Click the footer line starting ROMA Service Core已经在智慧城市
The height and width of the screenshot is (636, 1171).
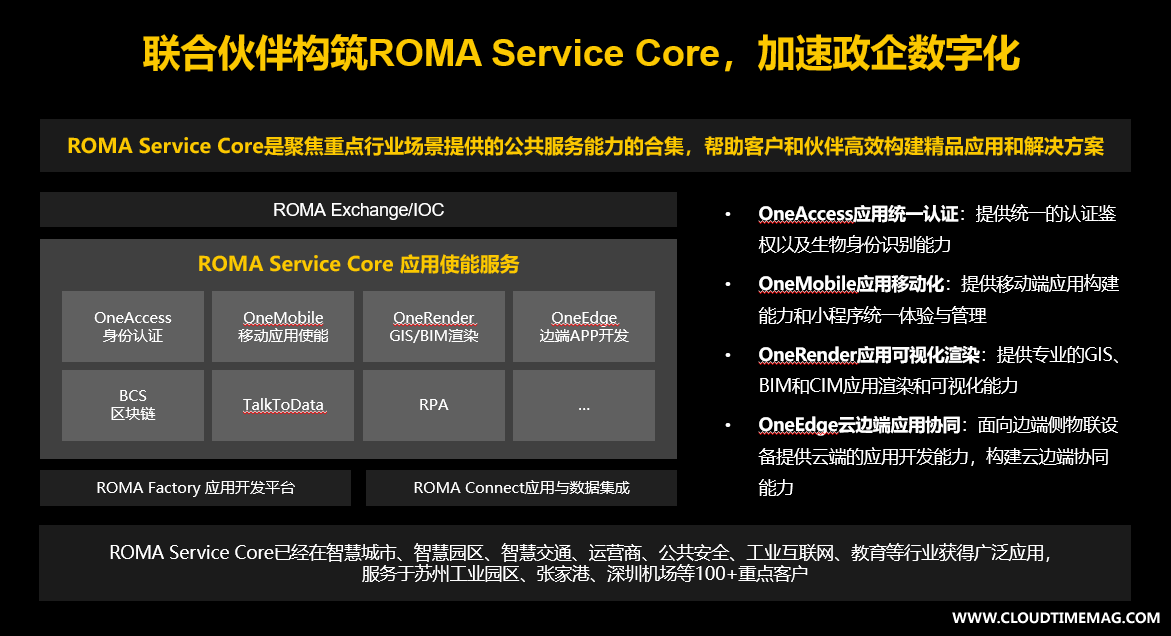point(581,553)
